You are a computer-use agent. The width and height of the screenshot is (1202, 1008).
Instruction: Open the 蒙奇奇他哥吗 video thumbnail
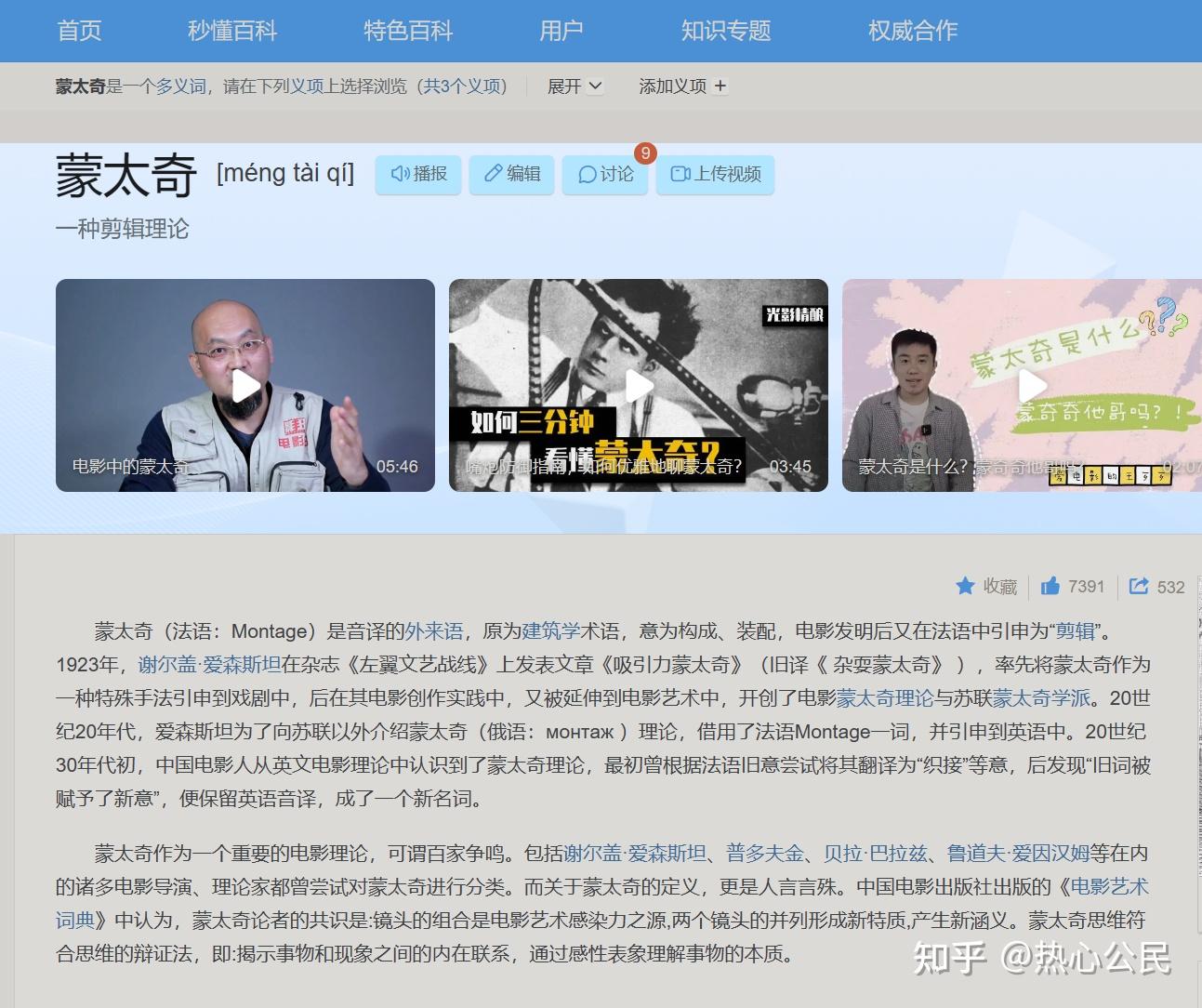[x=1022, y=385]
